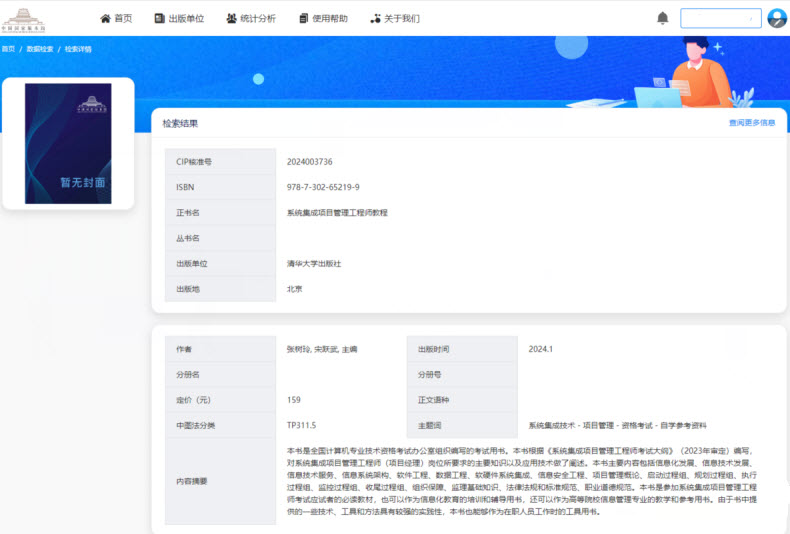Click the author value 张树玲, 宋跃武 主编
Screen dimensions: 790x534
(x=322, y=349)
